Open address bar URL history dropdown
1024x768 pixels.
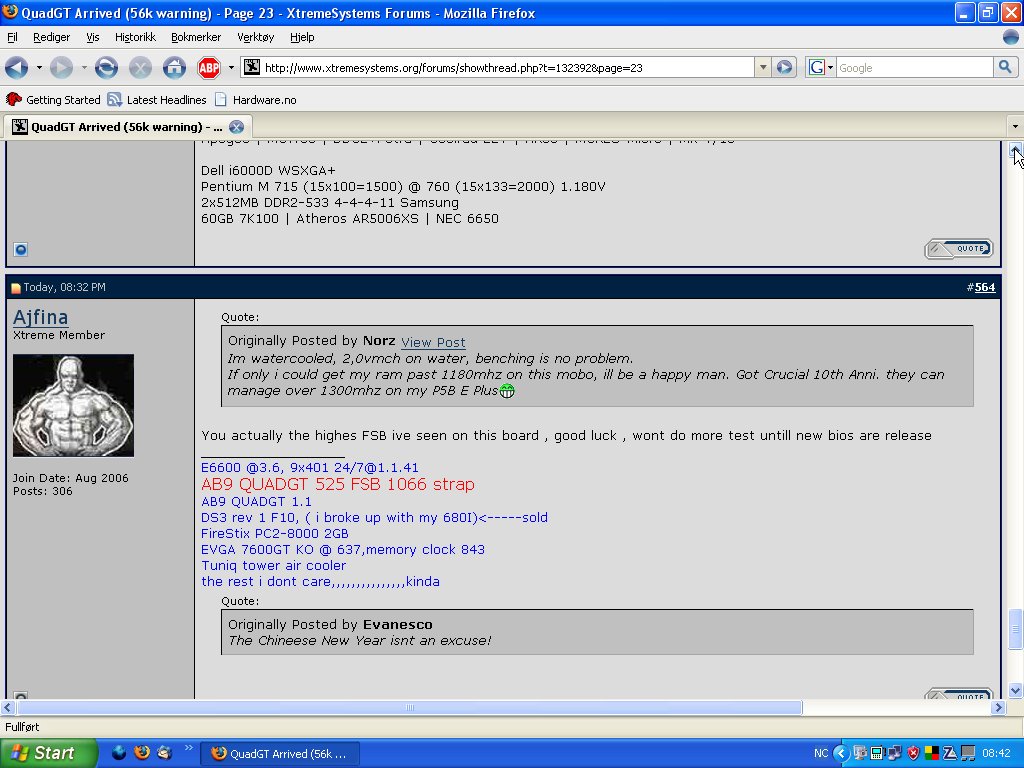pos(762,67)
